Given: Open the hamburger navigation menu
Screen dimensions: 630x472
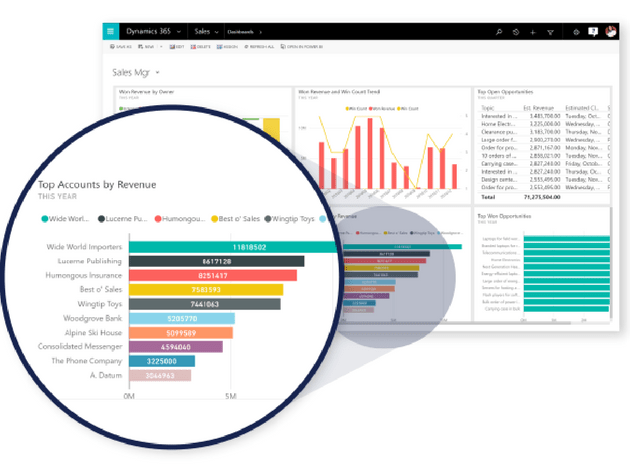Looking at the screenshot, I should (110, 31).
